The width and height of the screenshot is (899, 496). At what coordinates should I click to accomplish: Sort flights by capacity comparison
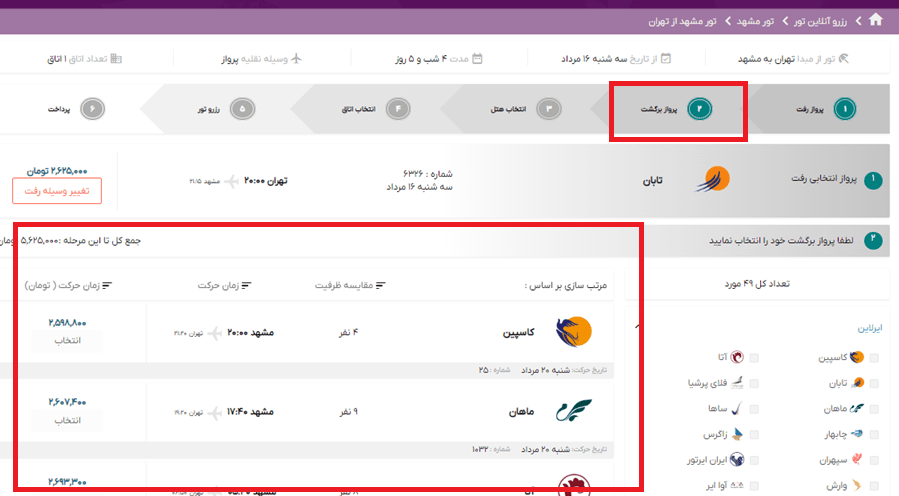(352, 285)
